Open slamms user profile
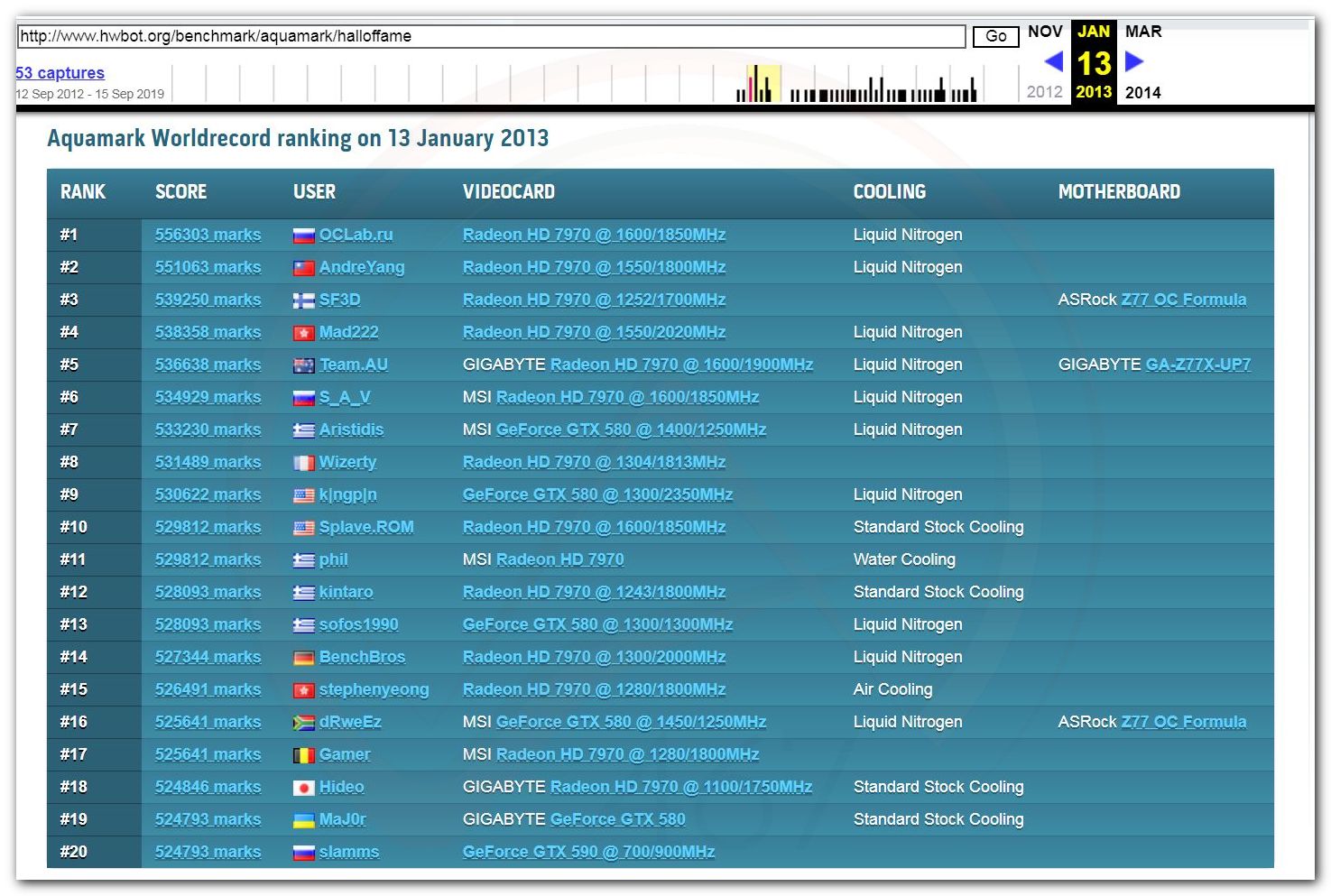The height and width of the screenshot is (896, 1331). point(348,852)
